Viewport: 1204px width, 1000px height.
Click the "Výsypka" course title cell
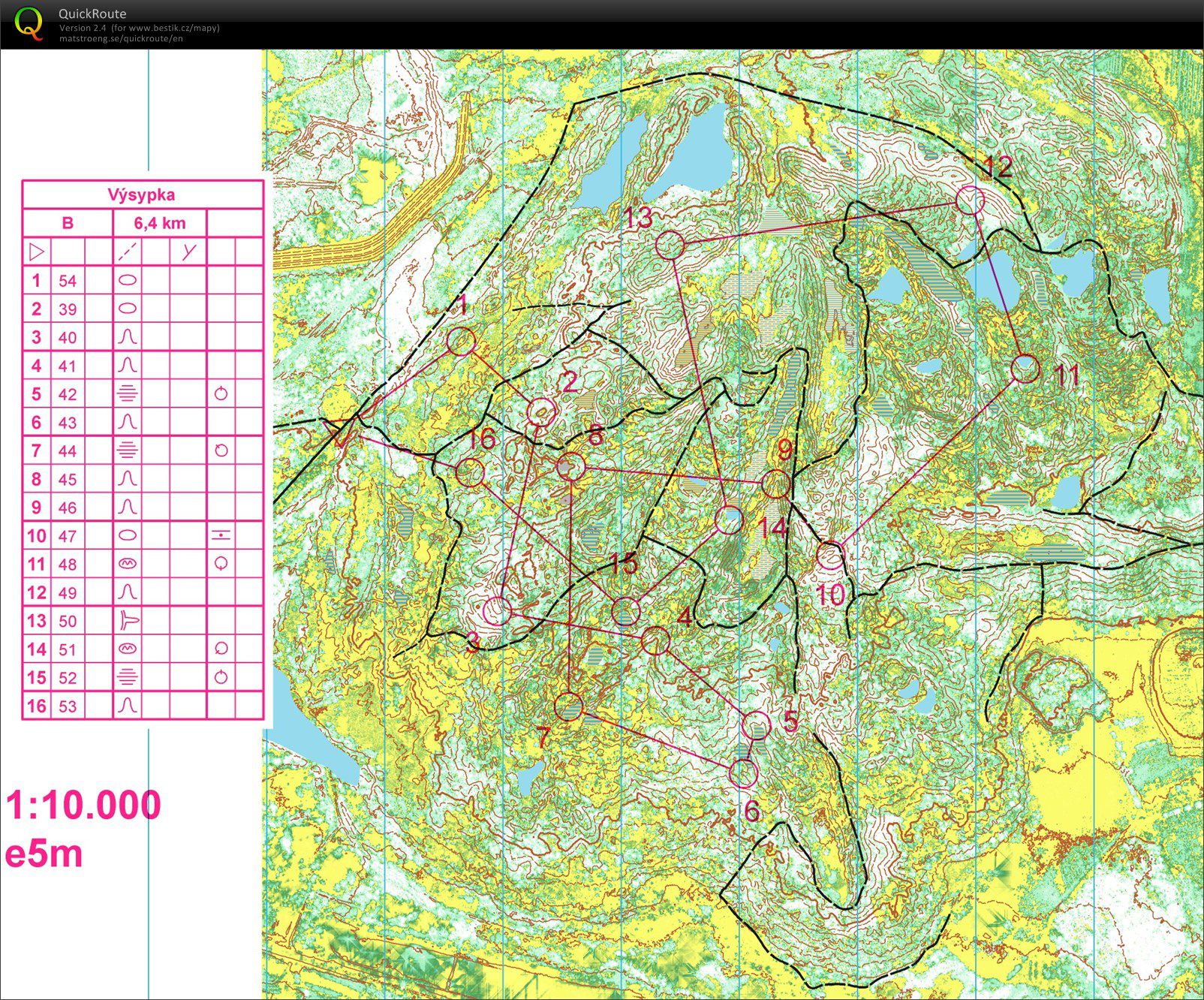coord(142,195)
